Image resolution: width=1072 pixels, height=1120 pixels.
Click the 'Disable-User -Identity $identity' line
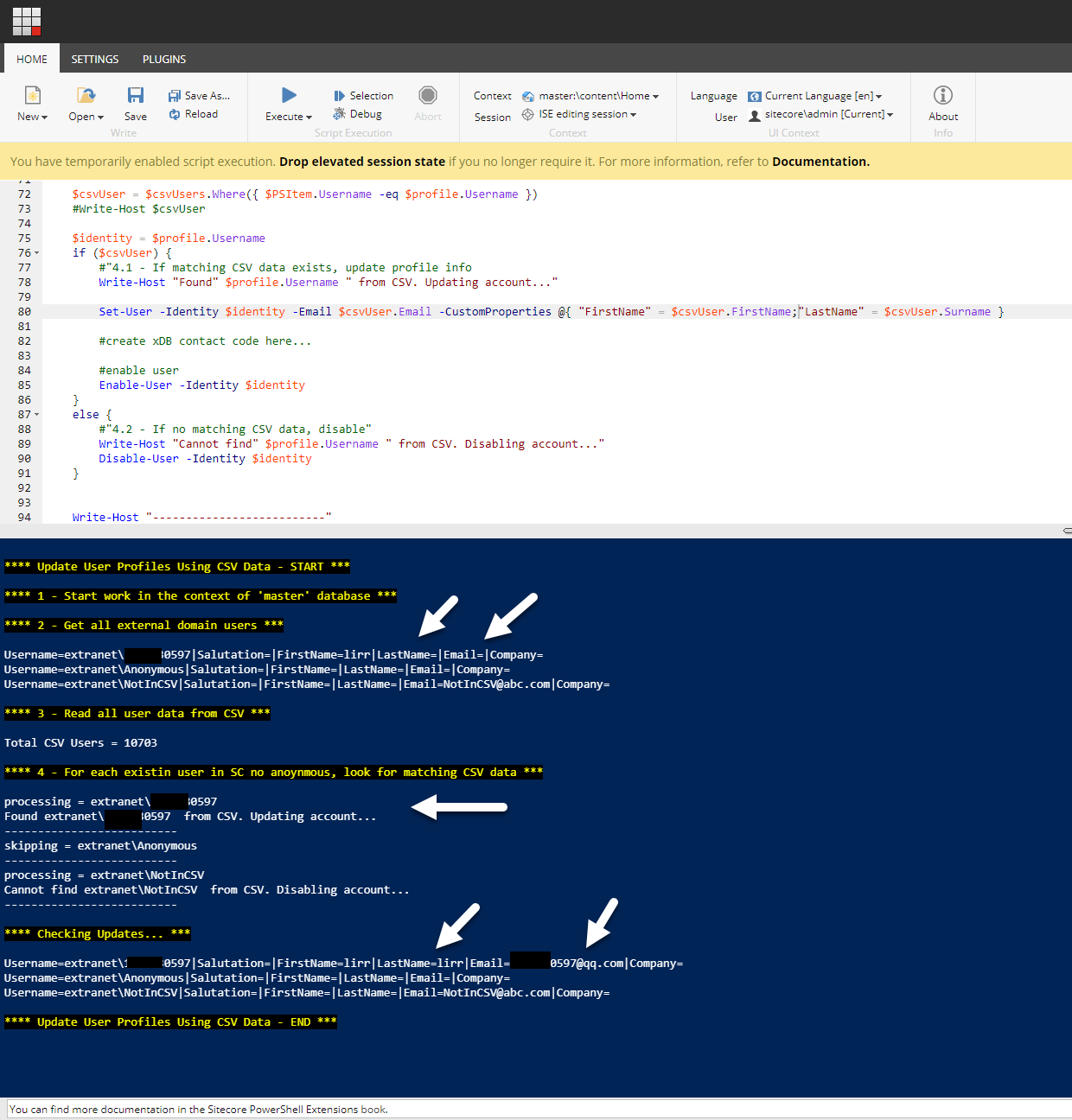tap(205, 459)
